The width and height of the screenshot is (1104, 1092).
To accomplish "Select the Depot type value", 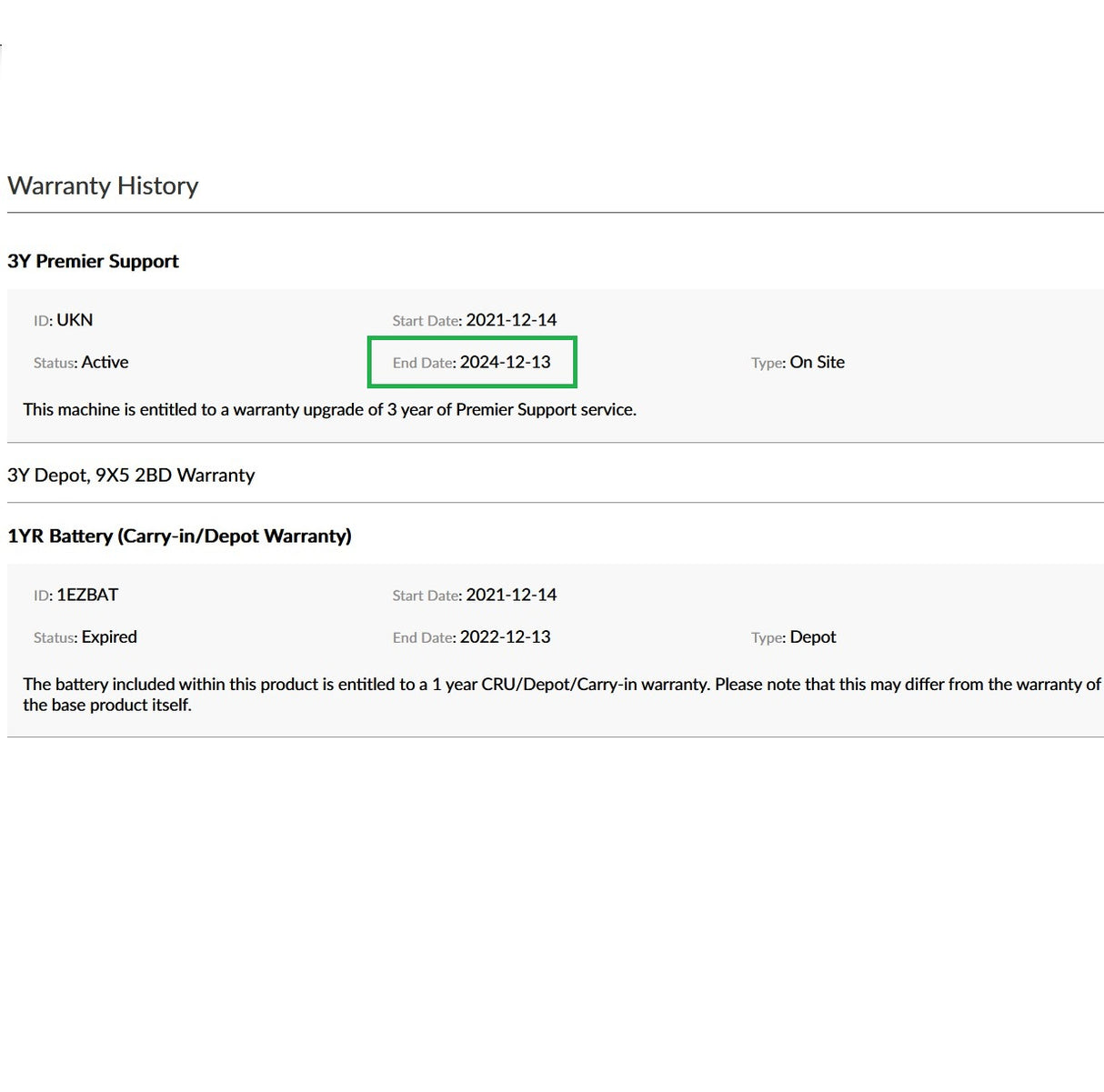I will 812,636.
